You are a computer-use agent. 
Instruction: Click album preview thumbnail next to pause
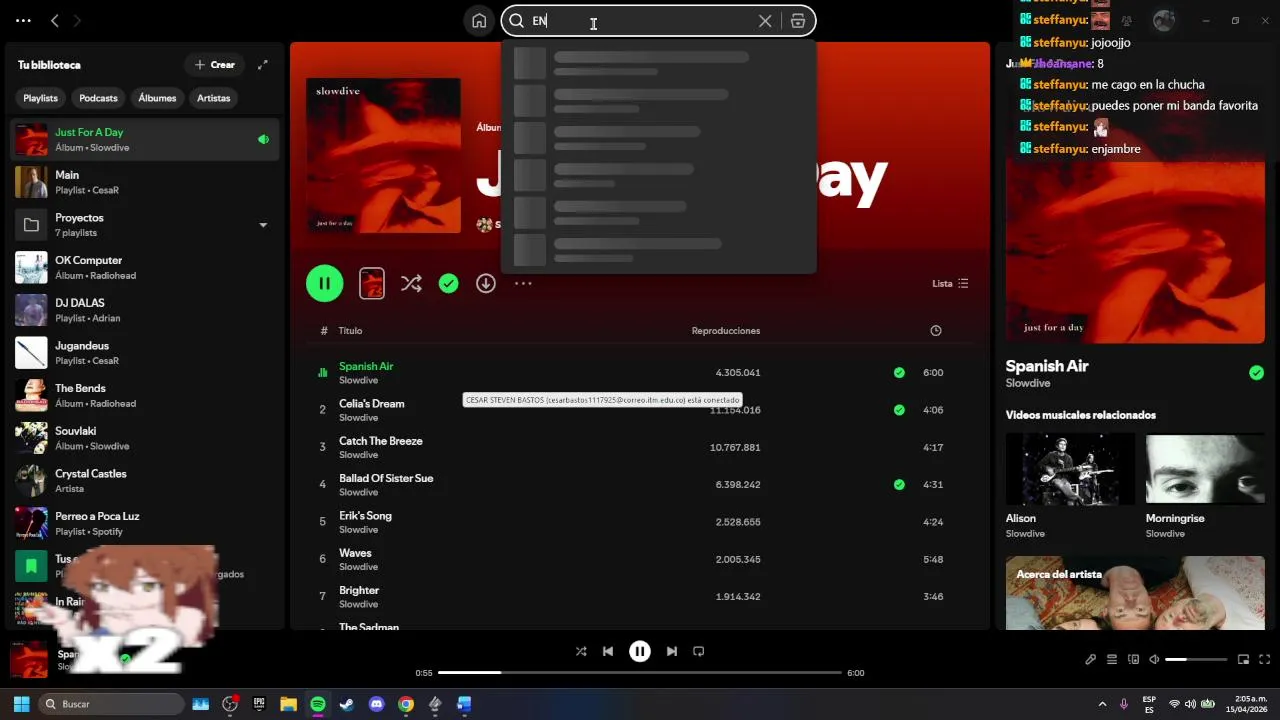(371, 283)
